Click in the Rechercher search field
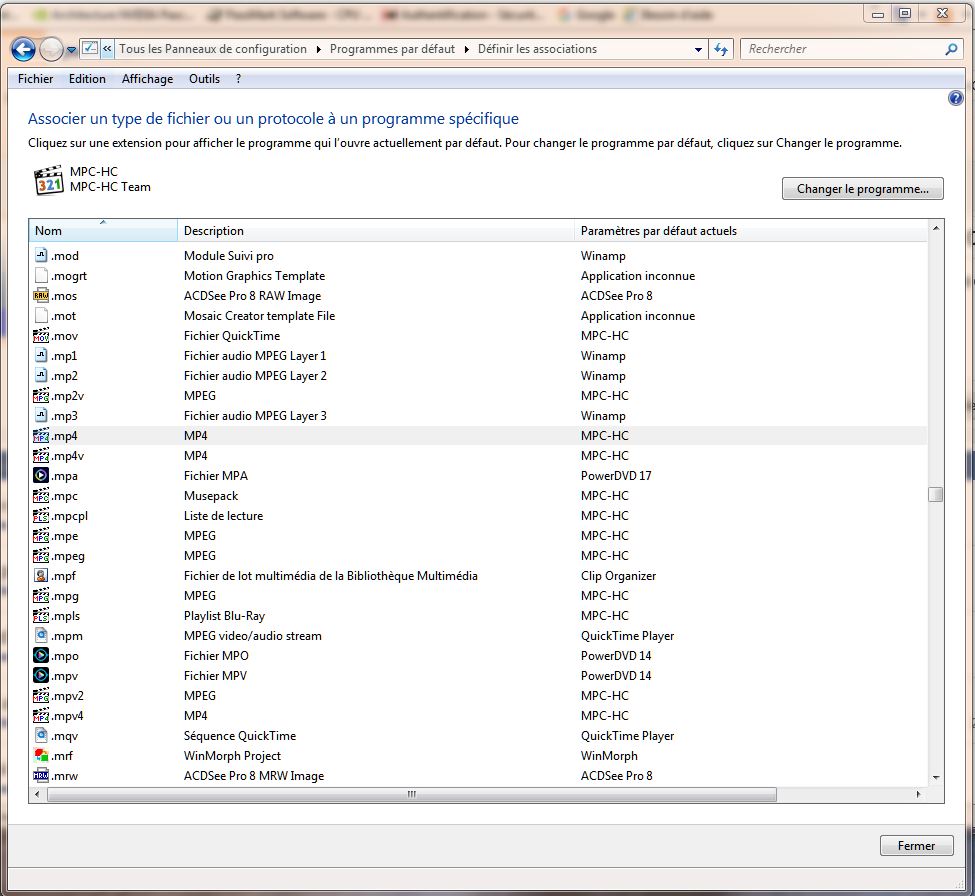975x896 pixels. click(840, 49)
